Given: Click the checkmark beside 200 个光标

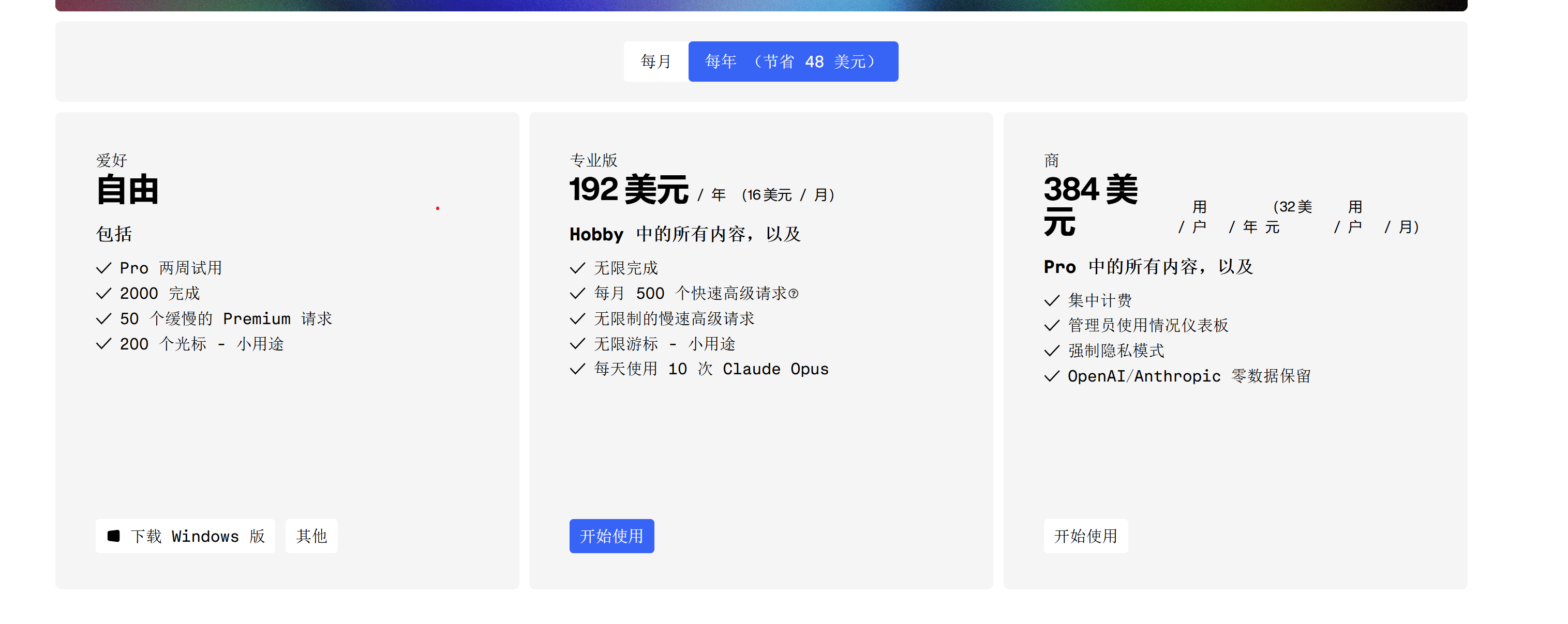Looking at the screenshot, I should 103,344.
